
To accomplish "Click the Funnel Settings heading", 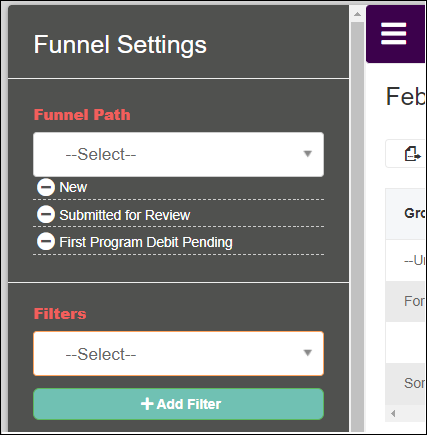I will 120,45.
